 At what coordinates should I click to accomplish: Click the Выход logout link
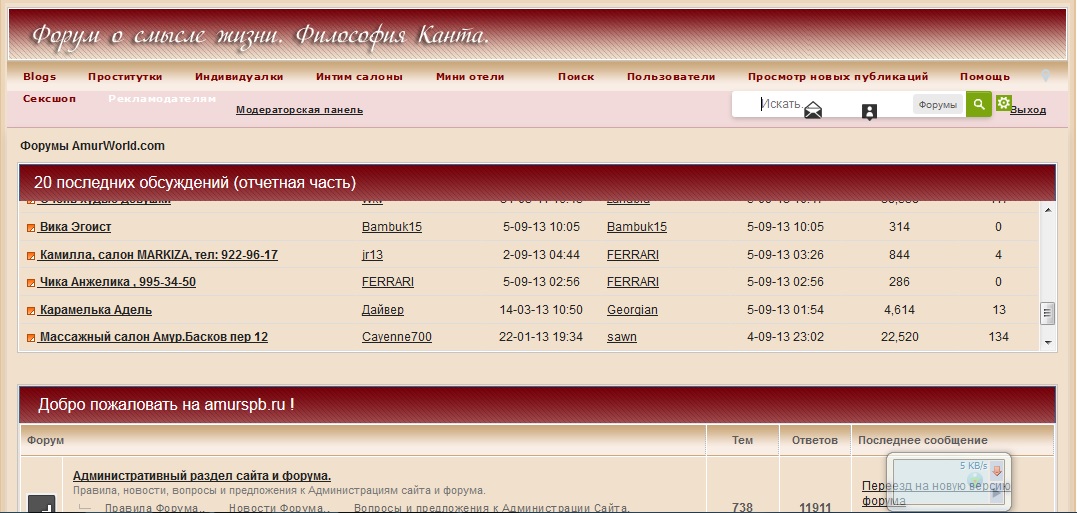tap(1028, 110)
